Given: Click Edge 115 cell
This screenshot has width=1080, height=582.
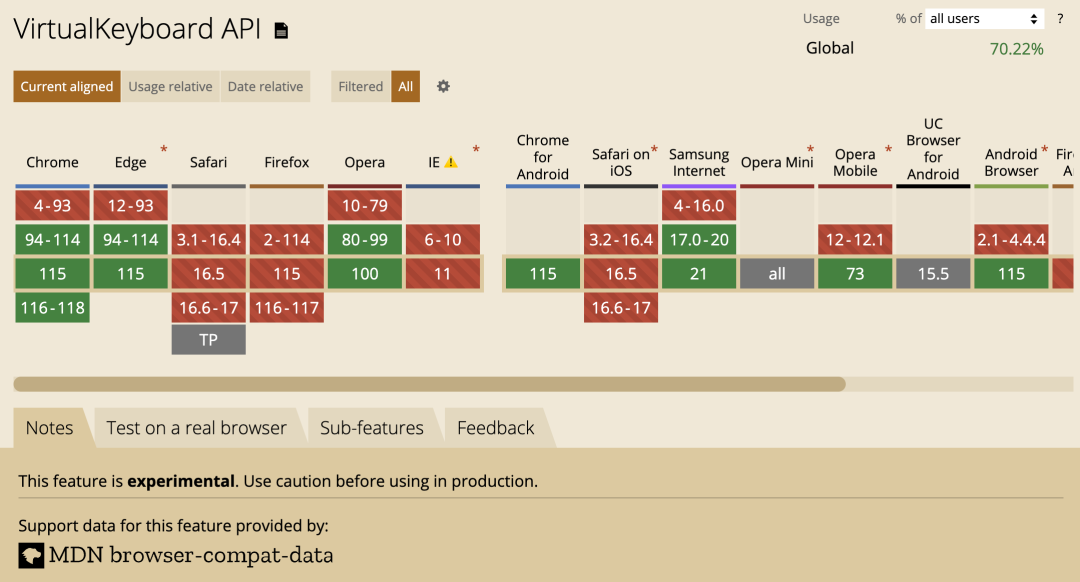Looking at the screenshot, I should pyautogui.click(x=130, y=273).
